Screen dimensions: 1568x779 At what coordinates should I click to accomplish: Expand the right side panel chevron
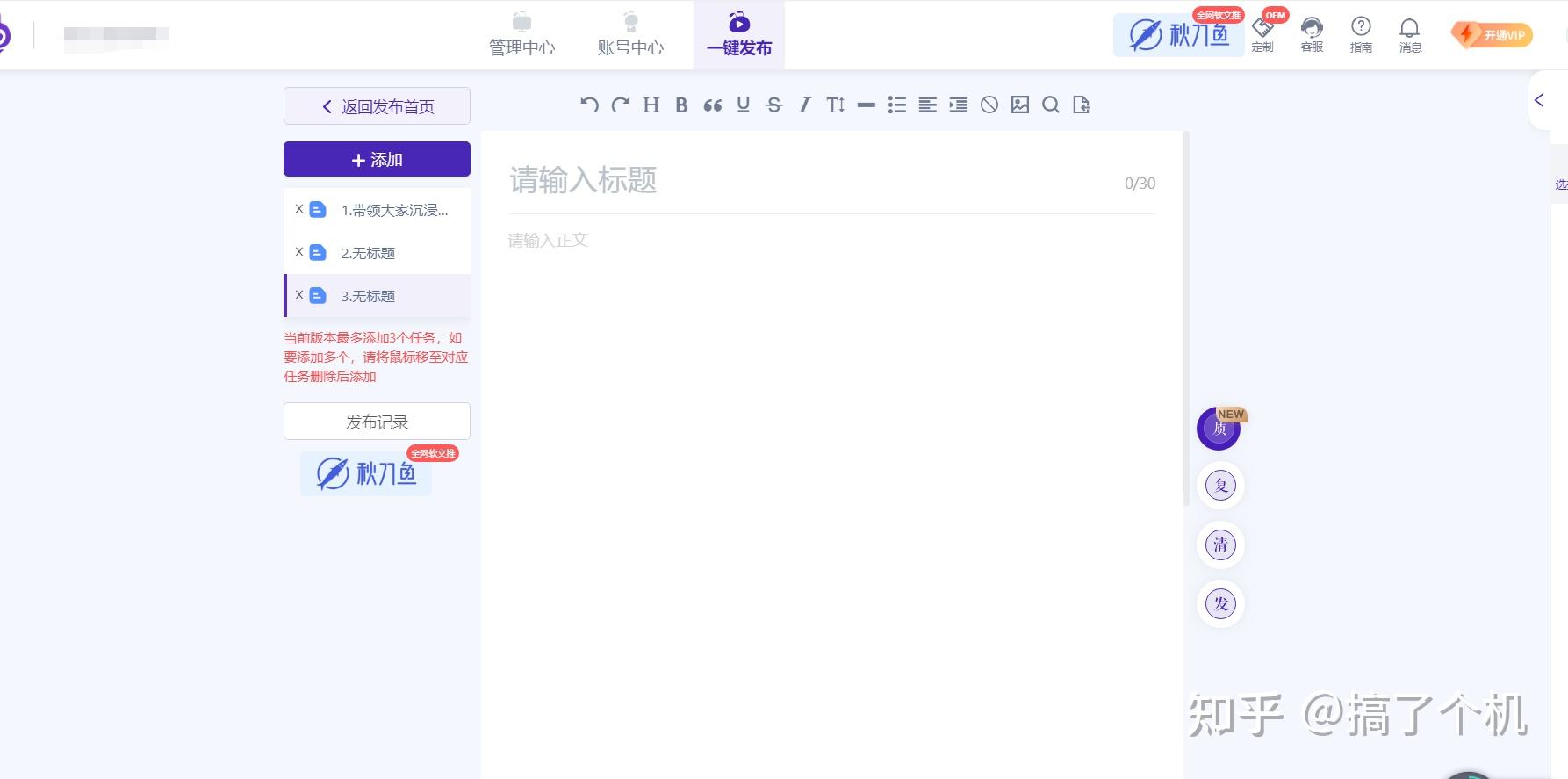tap(1539, 100)
